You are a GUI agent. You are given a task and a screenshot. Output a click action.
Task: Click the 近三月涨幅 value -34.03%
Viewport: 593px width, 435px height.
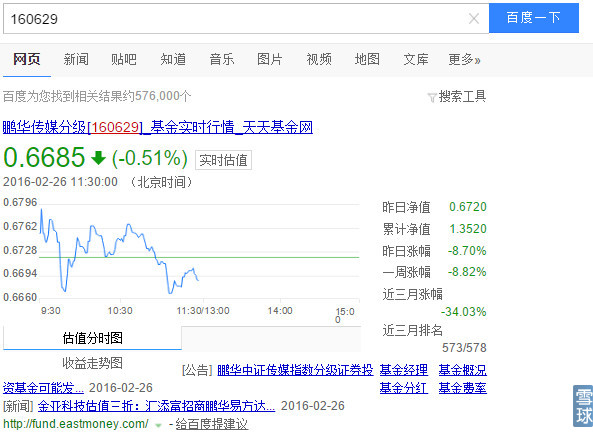[x=464, y=312]
